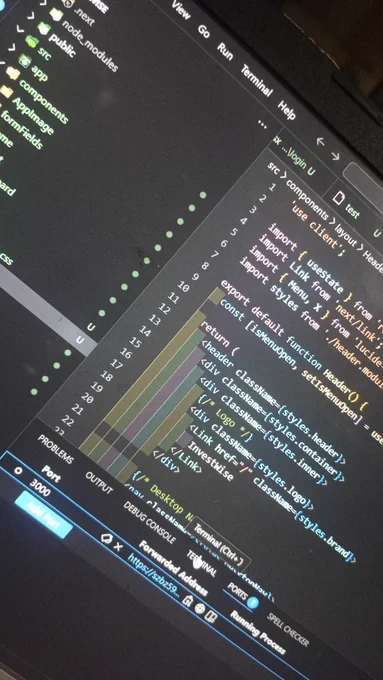This screenshot has width=383, height=680.
Task: Click the Forwarded Address column header
Action: tap(173, 568)
